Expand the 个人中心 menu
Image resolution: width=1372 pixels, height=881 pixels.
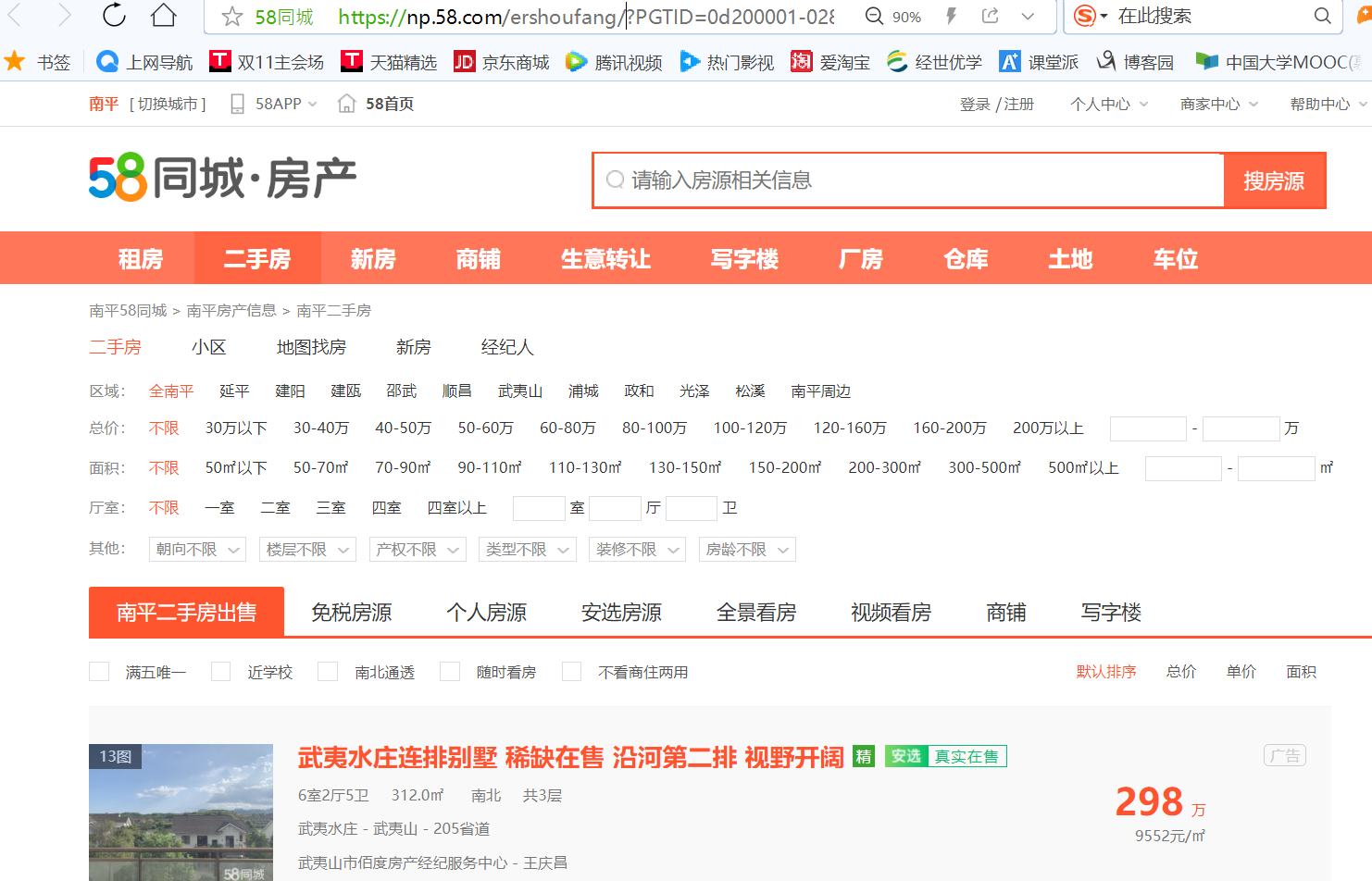(x=1109, y=105)
